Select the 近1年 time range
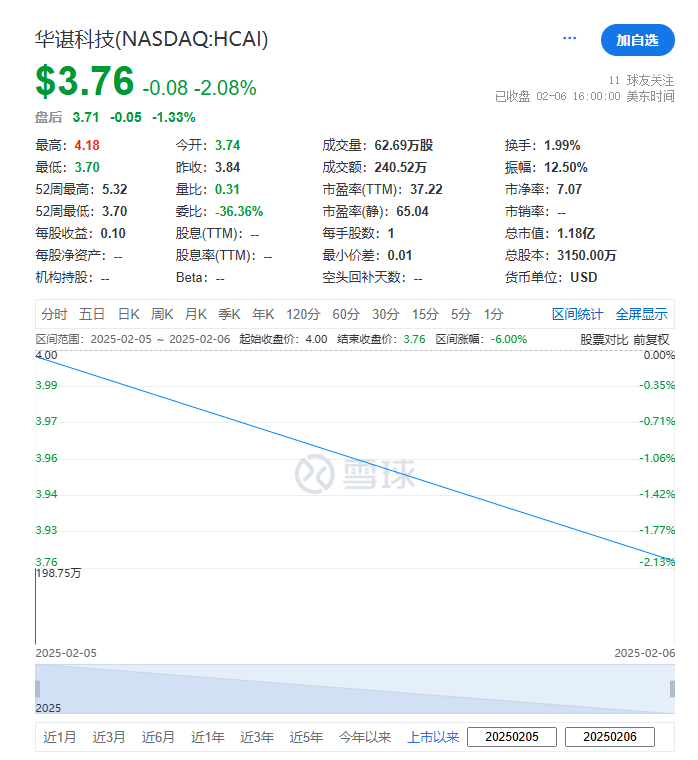This screenshot has width=698, height=760. 207,737
